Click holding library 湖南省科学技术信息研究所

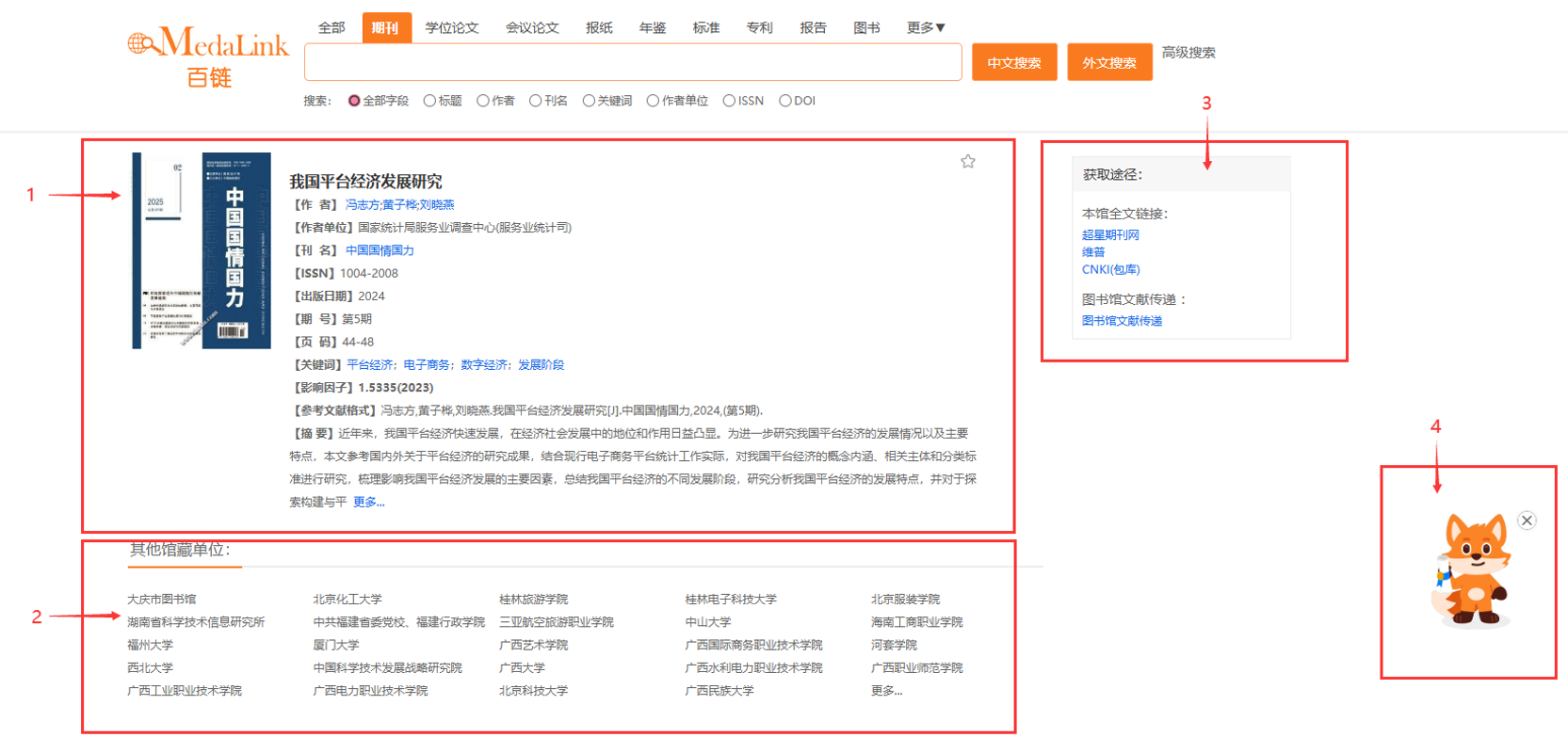pyautogui.click(x=196, y=622)
